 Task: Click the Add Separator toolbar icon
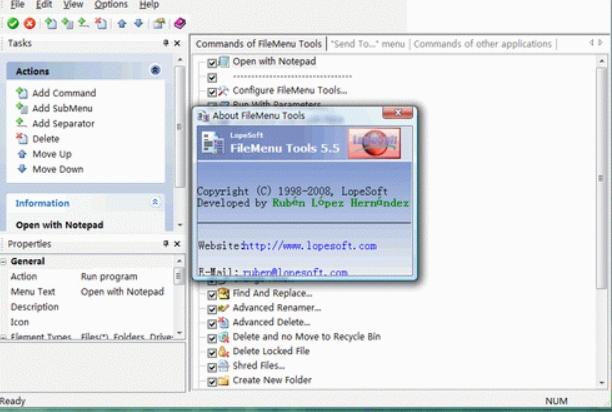(x=84, y=23)
